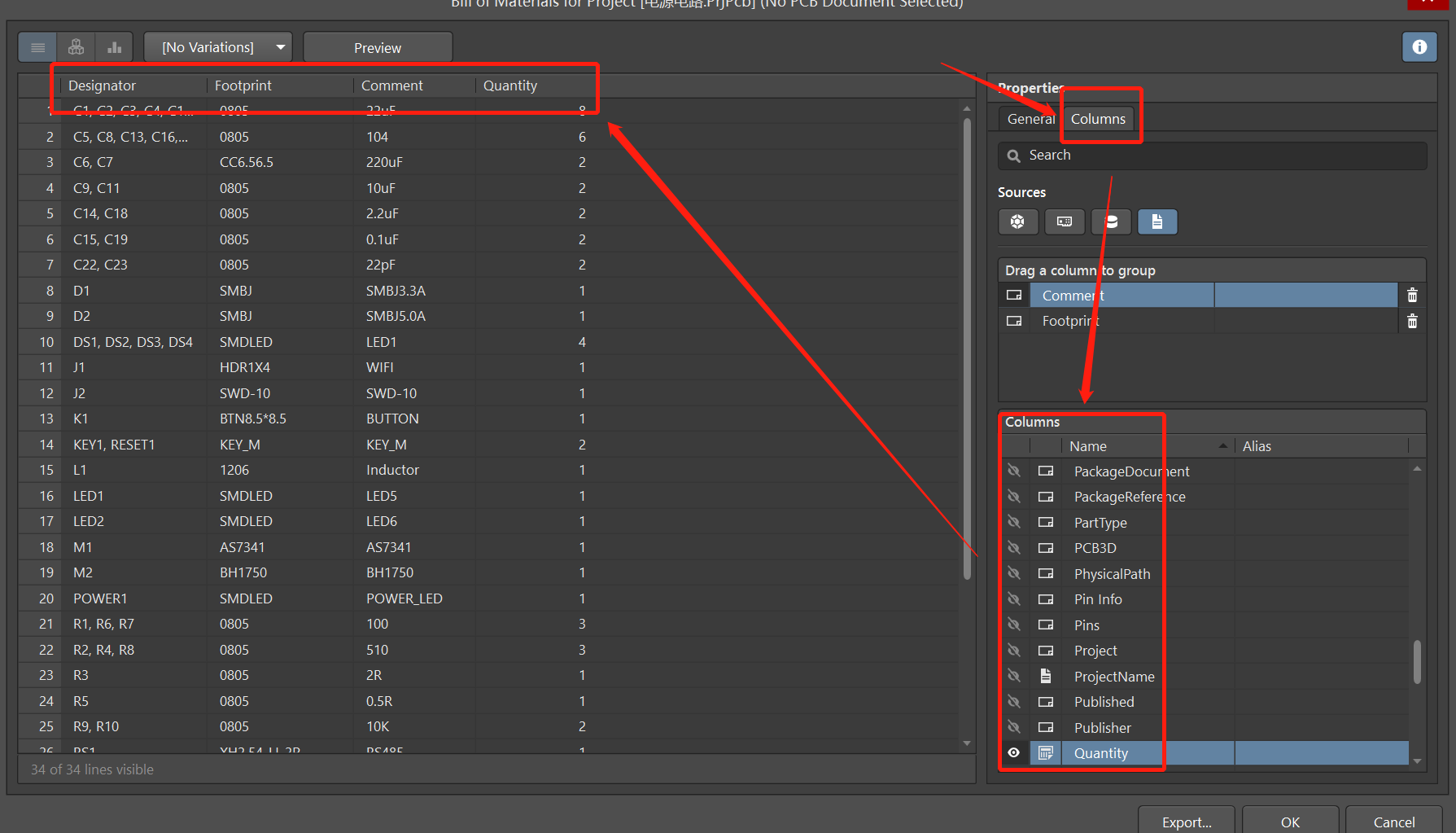This screenshot has height=833, width=1456.
Task: Click the Cancel button
Action: (1394, 821)
